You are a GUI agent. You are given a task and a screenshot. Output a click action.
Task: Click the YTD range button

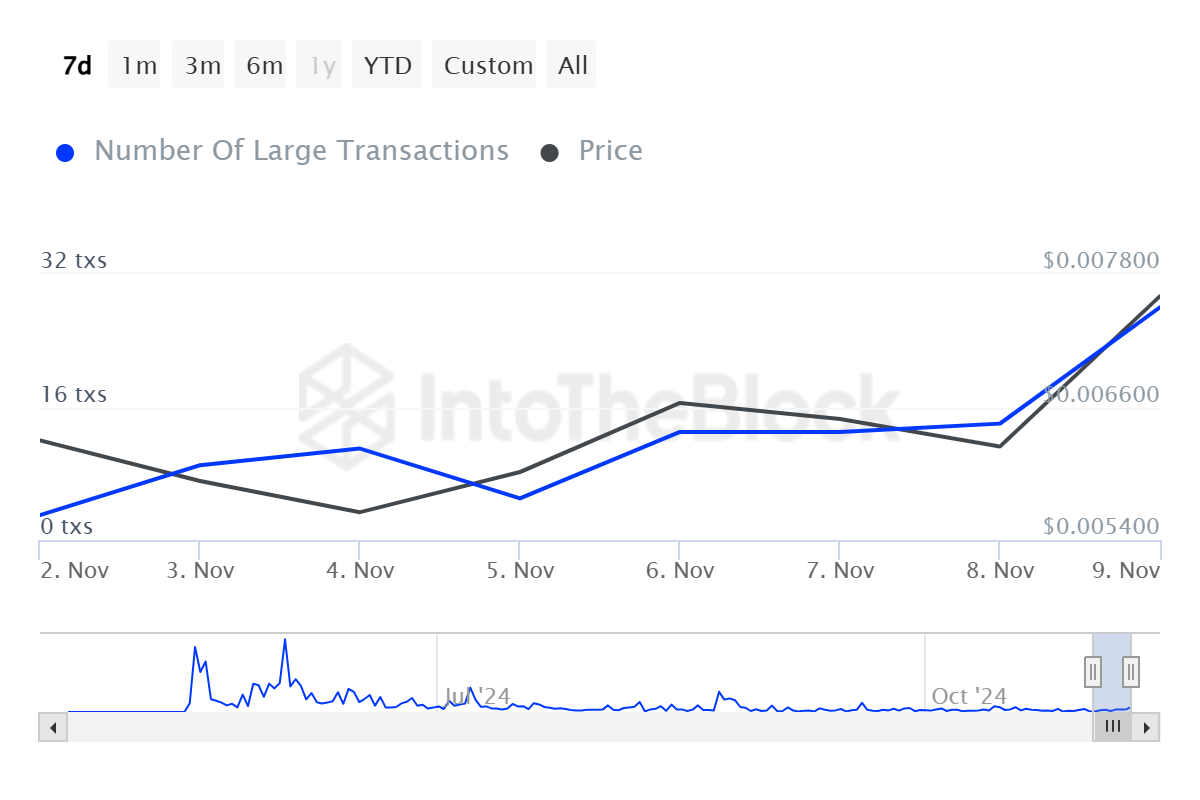pyautogui.click(x=387, y=66)
